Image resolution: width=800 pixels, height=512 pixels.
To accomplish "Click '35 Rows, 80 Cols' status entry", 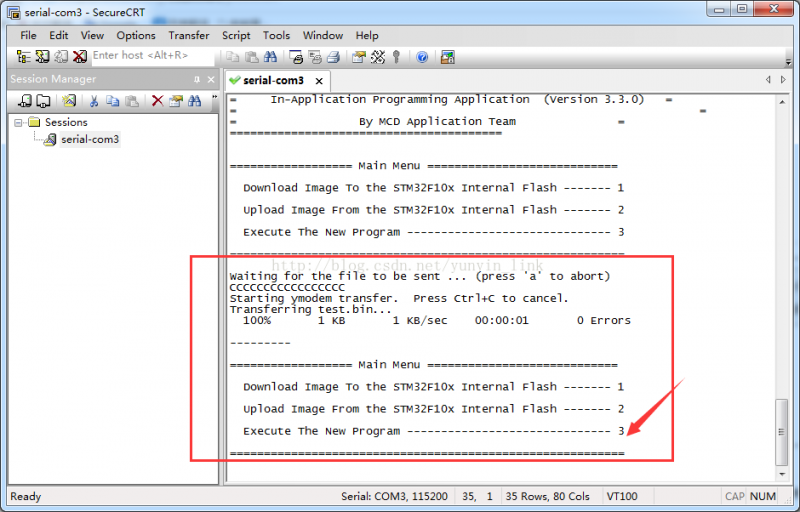I will pyautogui.click(x=547, y=496).
